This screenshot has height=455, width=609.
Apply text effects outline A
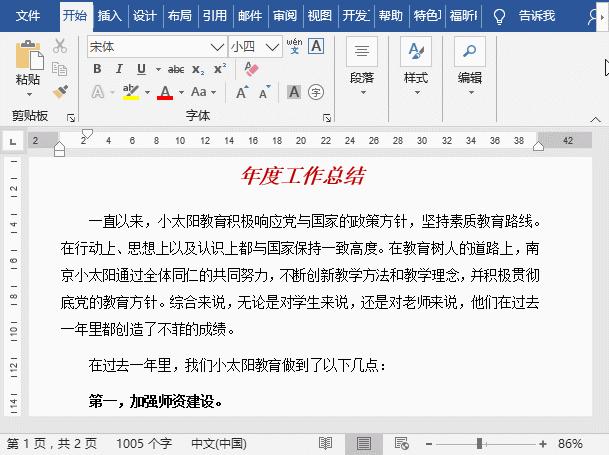pyautogui.click(x=97, y=92)
